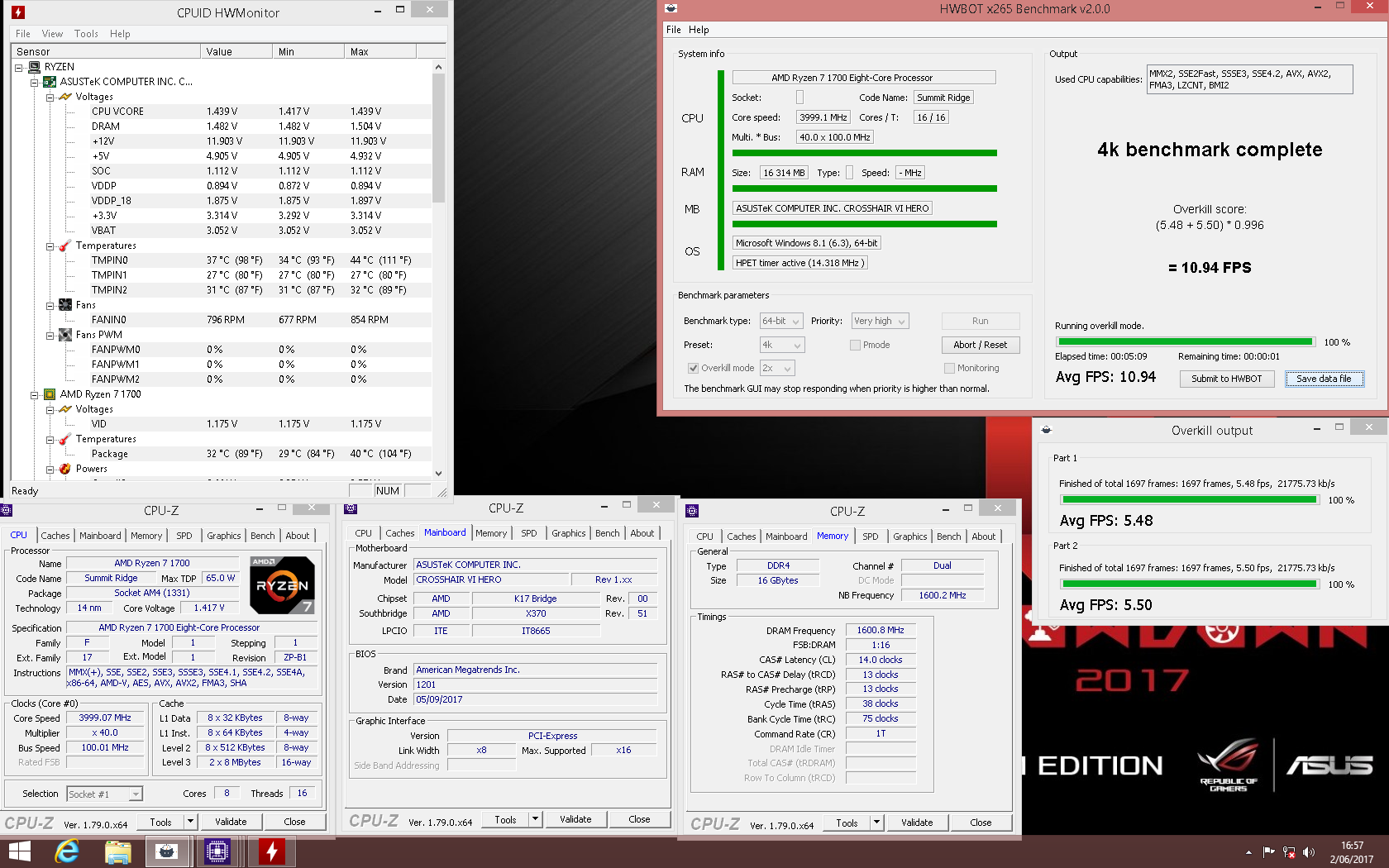
Task: Toggle the Monitoring checkbox
Action: [949, 369]
